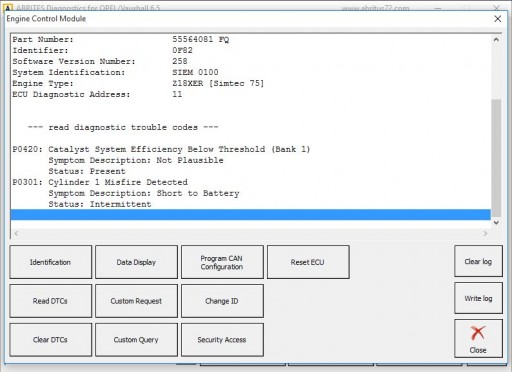The width and height of the screenshot is (512, 372).
Task: Open the Data Display function
Action: [136, 262]
